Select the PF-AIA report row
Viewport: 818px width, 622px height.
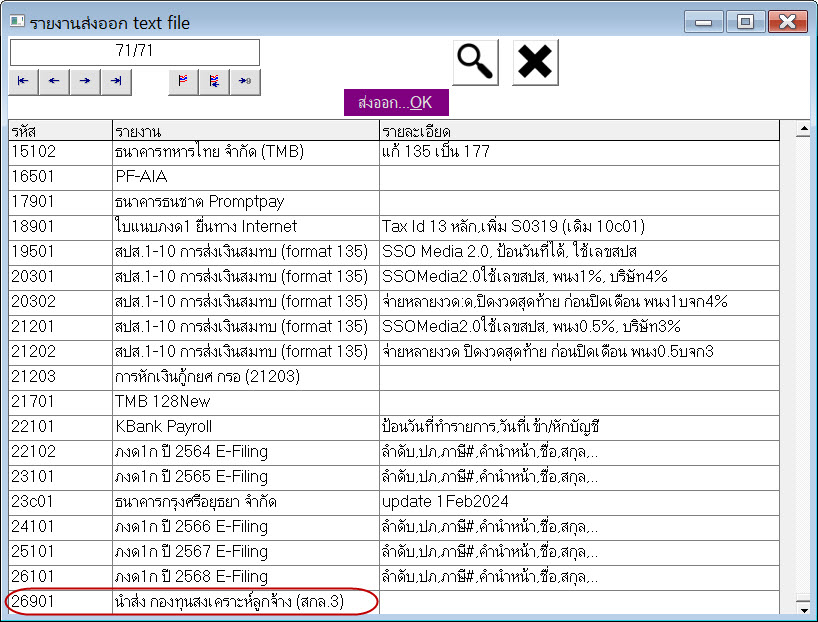click(394, 177)
